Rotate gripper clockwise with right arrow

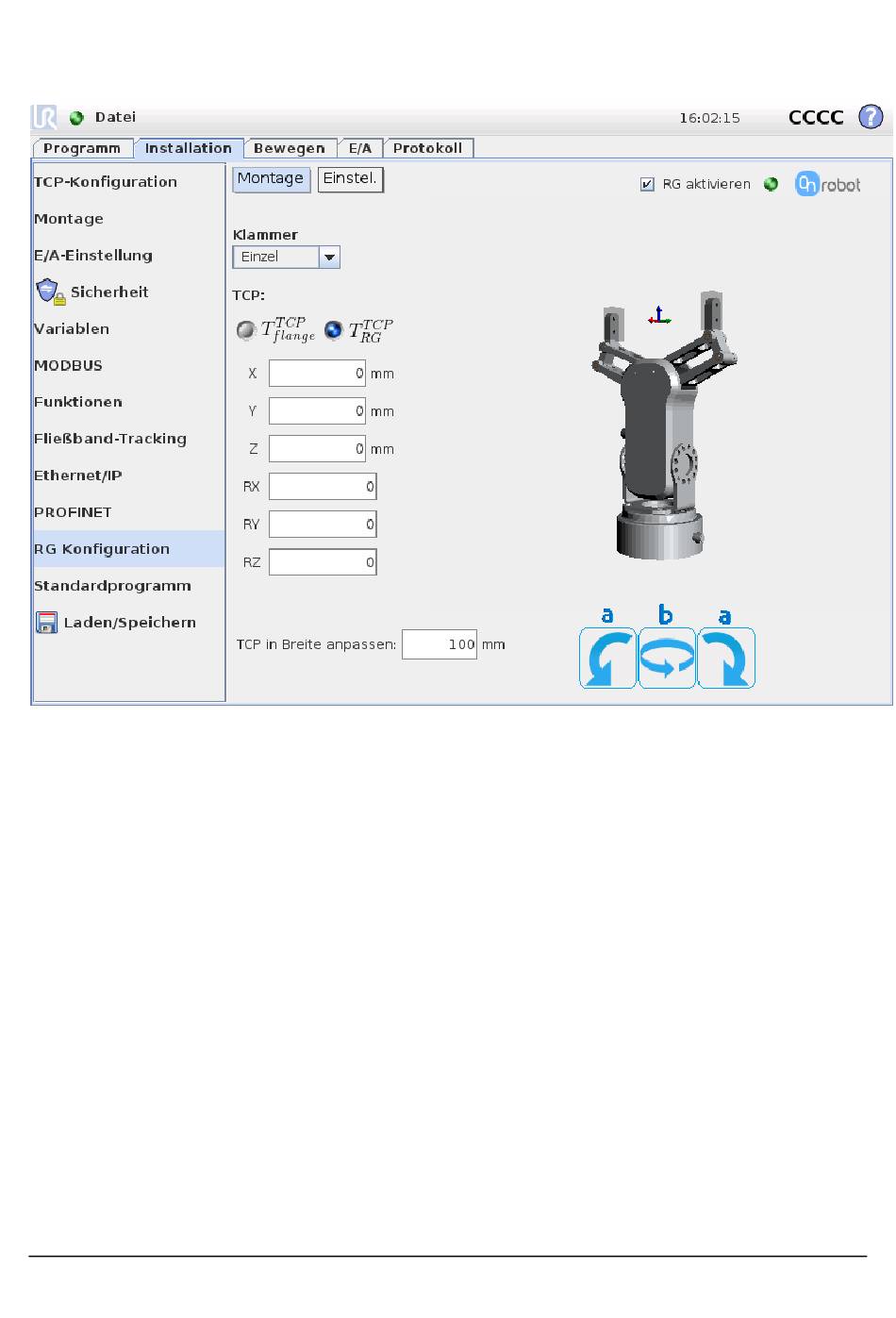(726, 658)
